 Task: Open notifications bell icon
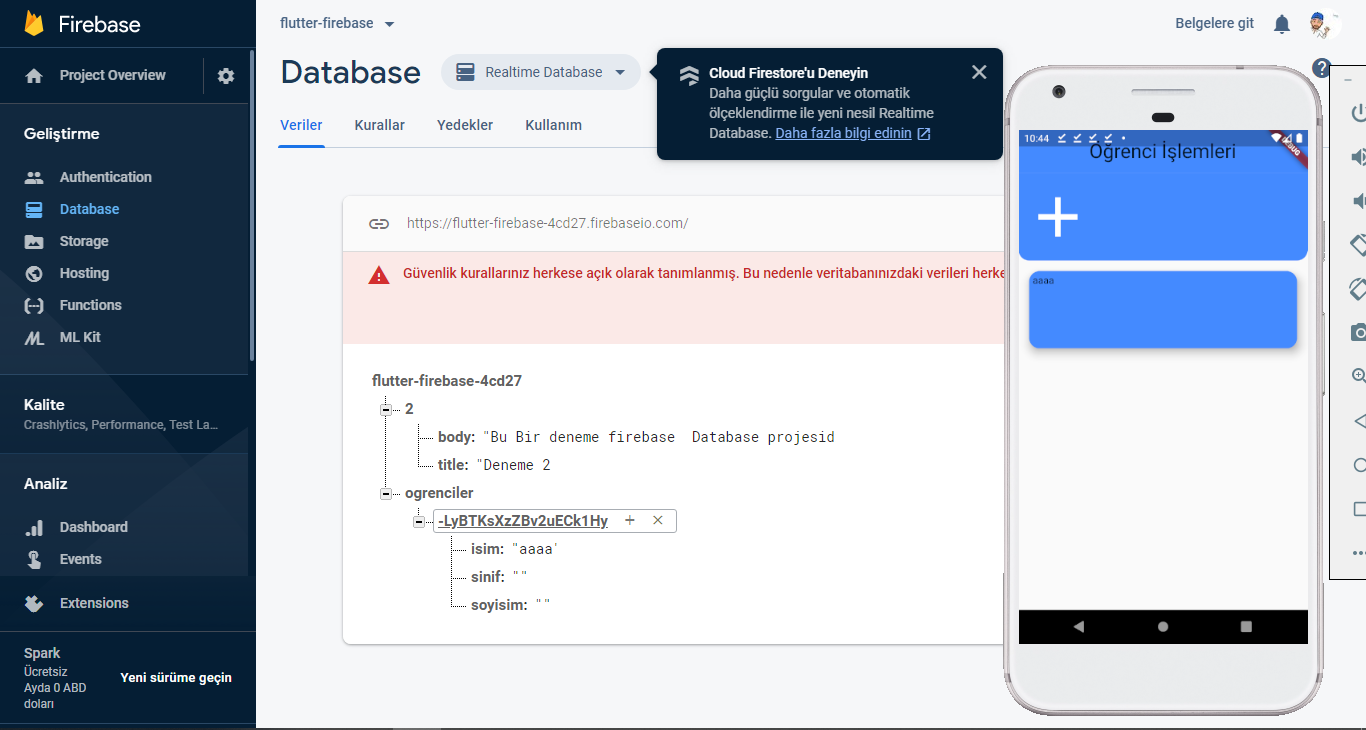(x=1282, y=24)
